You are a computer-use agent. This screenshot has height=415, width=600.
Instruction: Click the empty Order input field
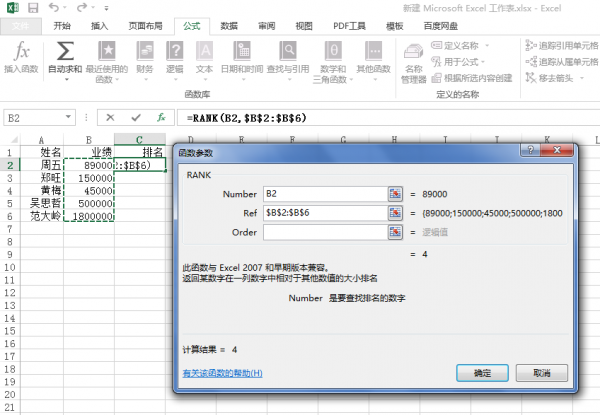326,232
